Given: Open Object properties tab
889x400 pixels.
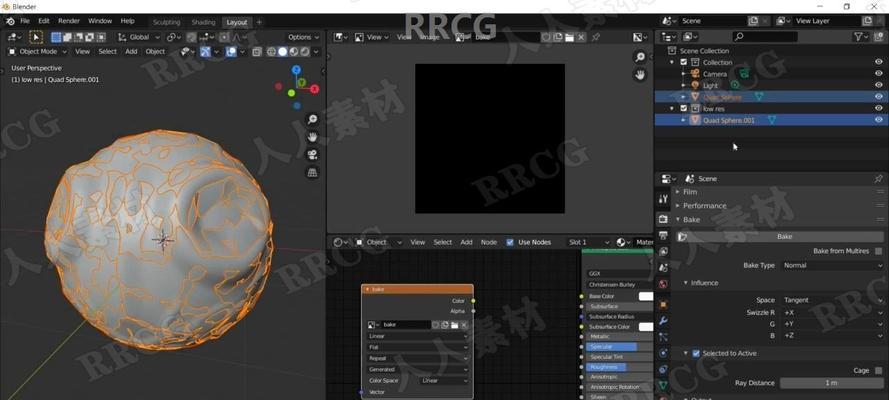Looking at the screenshot, I should pyautogui.click(x=663, y=304).
